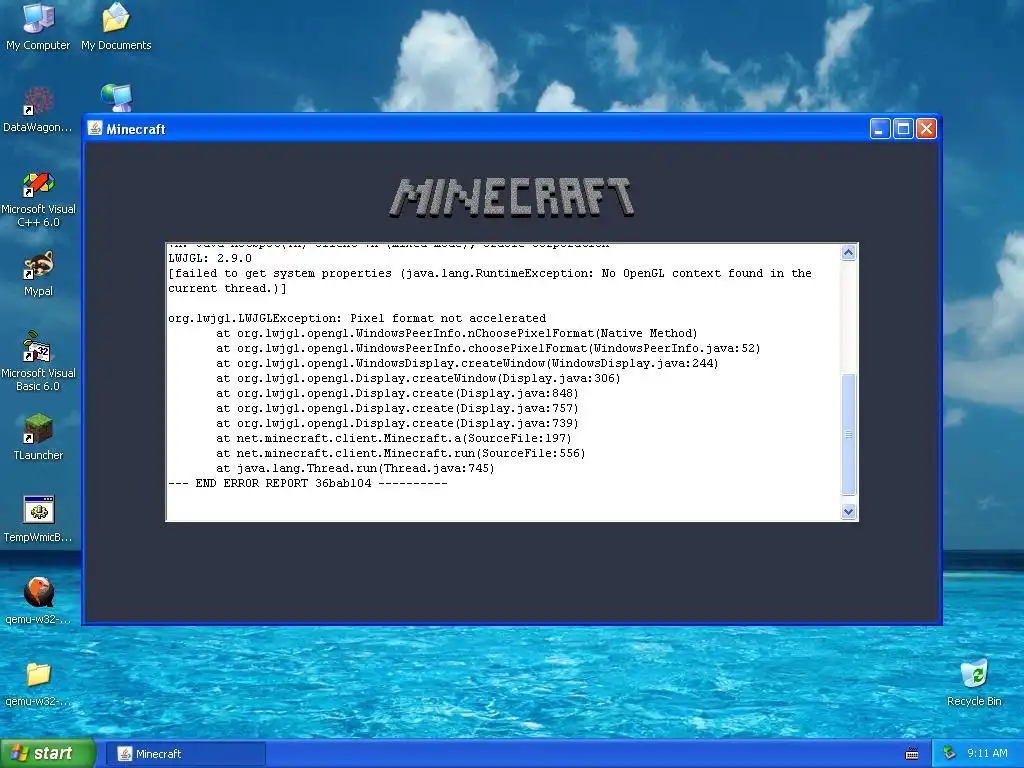The width and height of the screenshot is (1024, 768).
Task: Click the Thread.java:745 stack line
Action: click(x=355, y=468)
